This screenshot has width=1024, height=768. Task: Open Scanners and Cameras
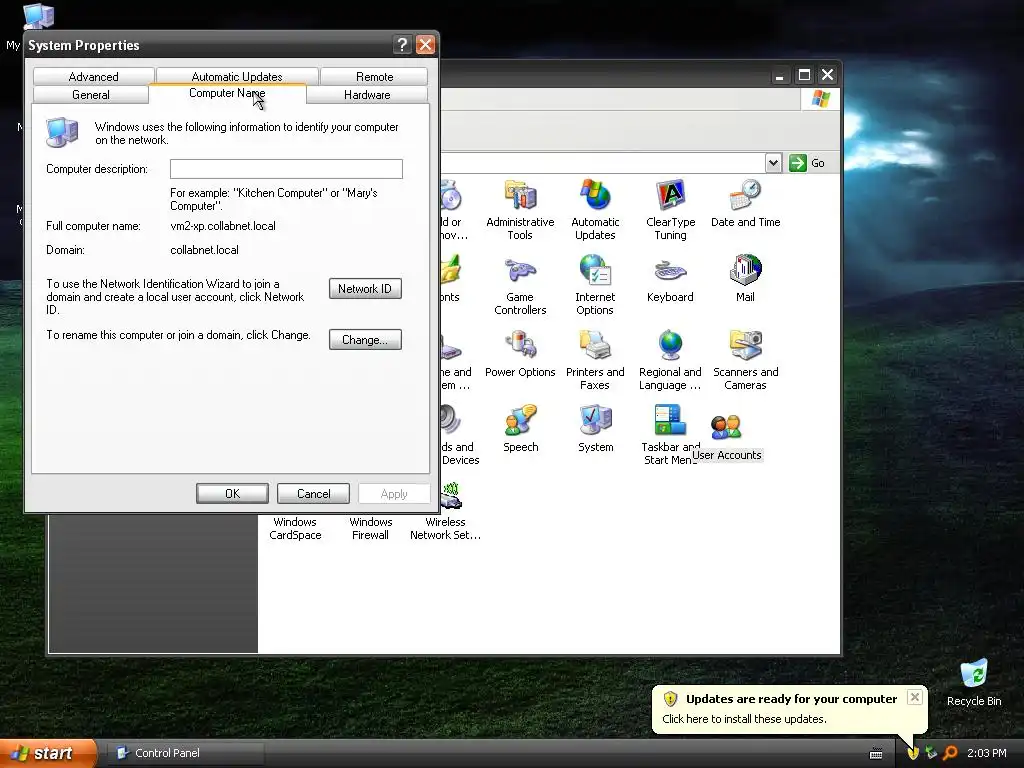[x=745, y=360]
